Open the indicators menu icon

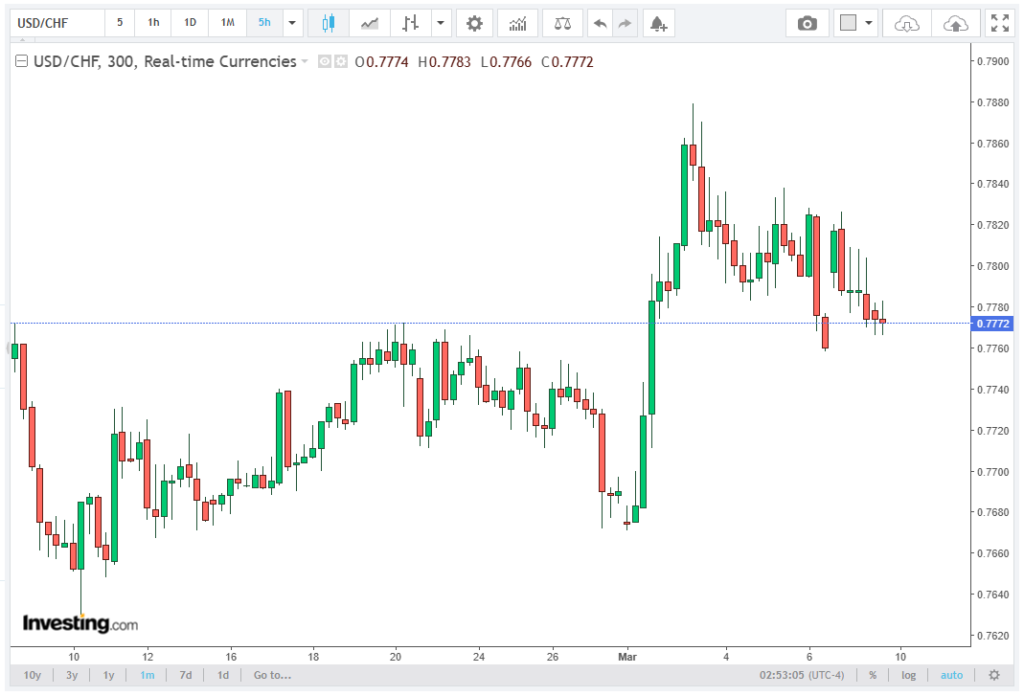tap(517, 23)
